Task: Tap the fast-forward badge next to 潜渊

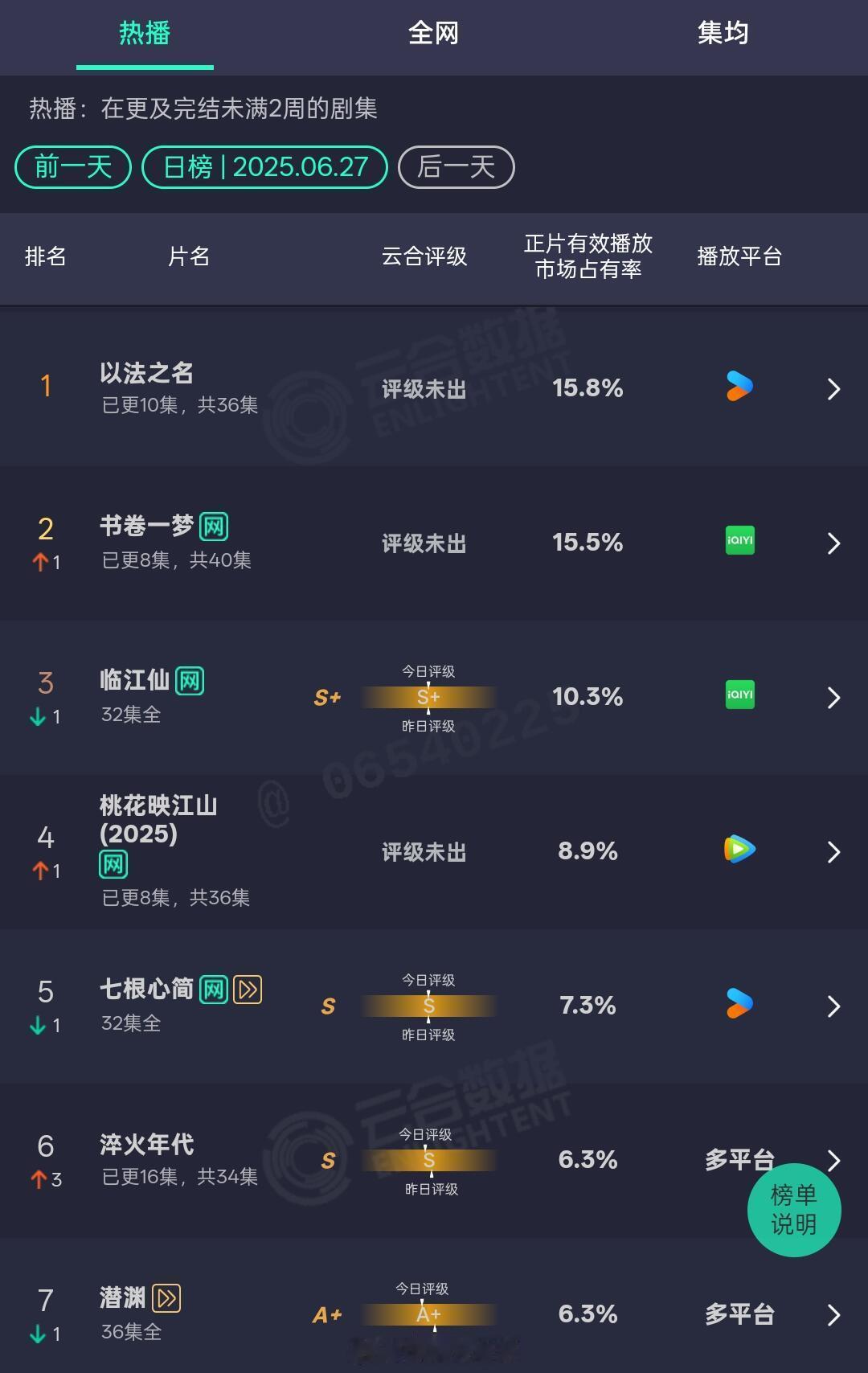Action: [x=166, y=1298]
